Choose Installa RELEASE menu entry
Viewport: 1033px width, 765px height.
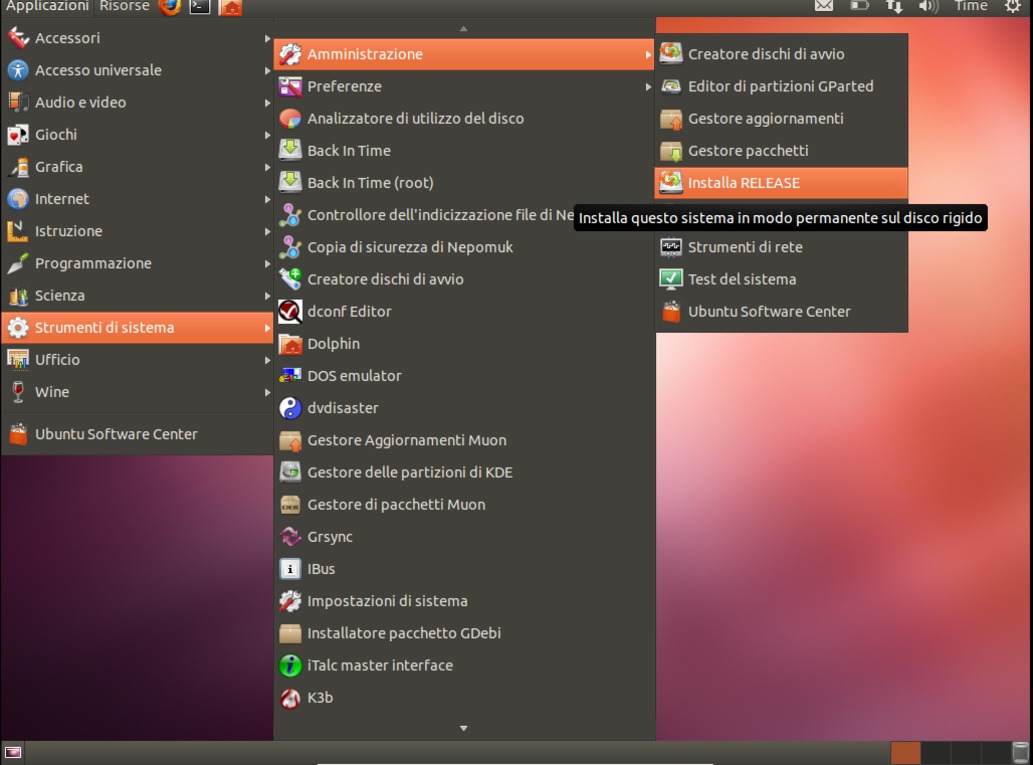pyautogui.click(x=781, y=183)
